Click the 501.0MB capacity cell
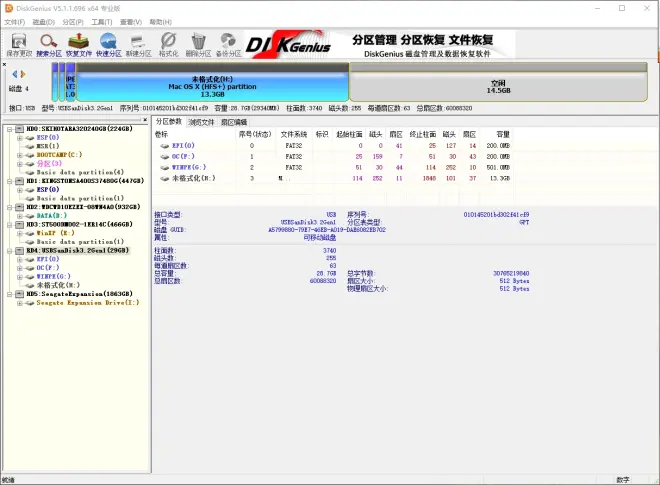660x485 pixels. [x=498, y=168]
